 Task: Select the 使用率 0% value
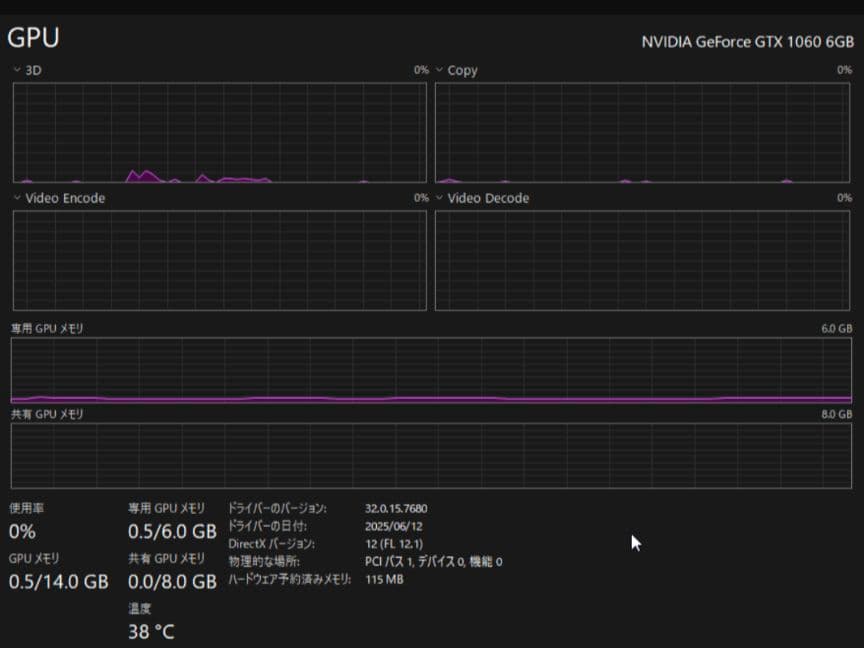24,531
